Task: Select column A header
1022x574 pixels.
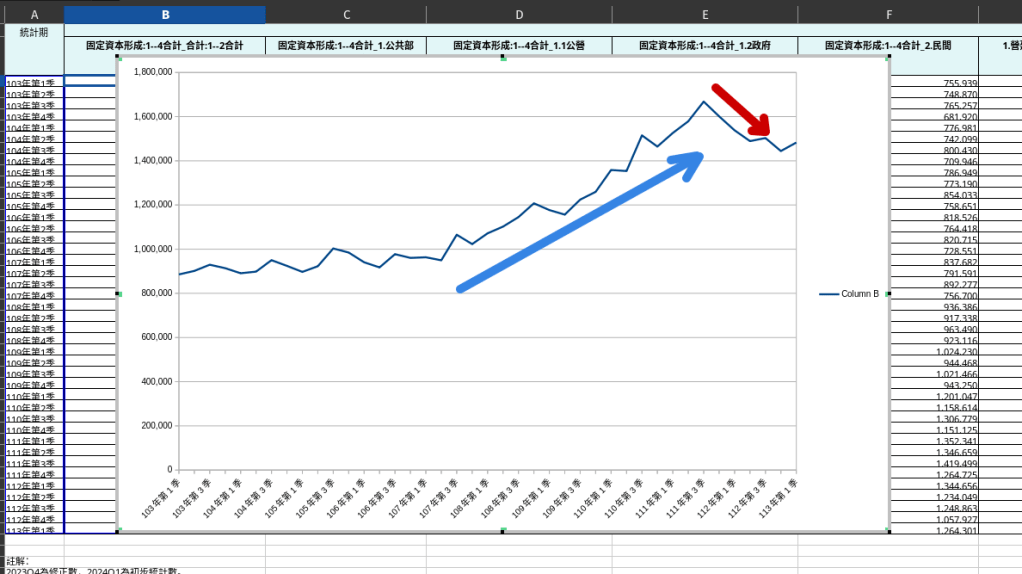Action: pyautogui.click(x=33, y=15)
